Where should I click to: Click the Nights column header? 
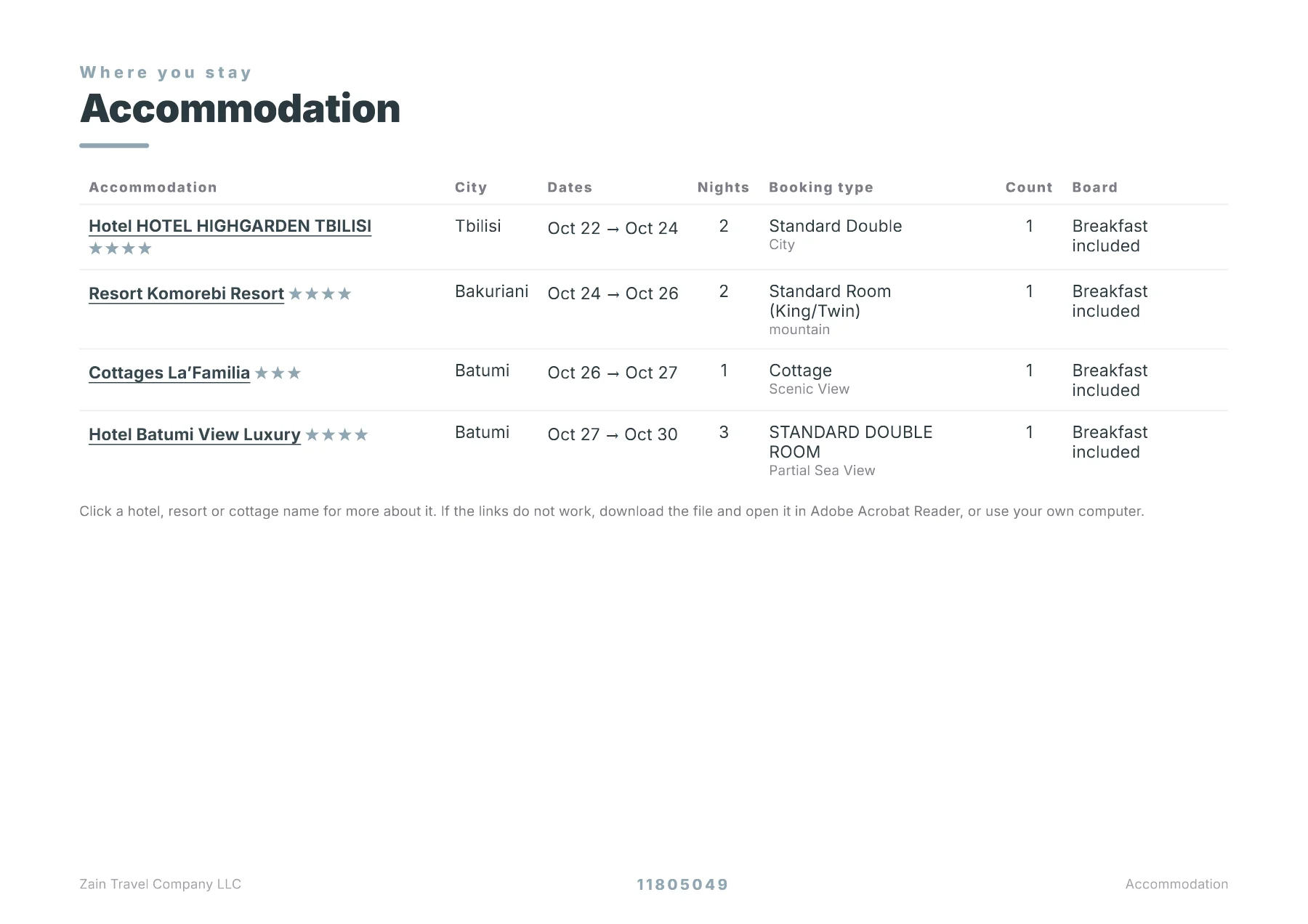723,187
